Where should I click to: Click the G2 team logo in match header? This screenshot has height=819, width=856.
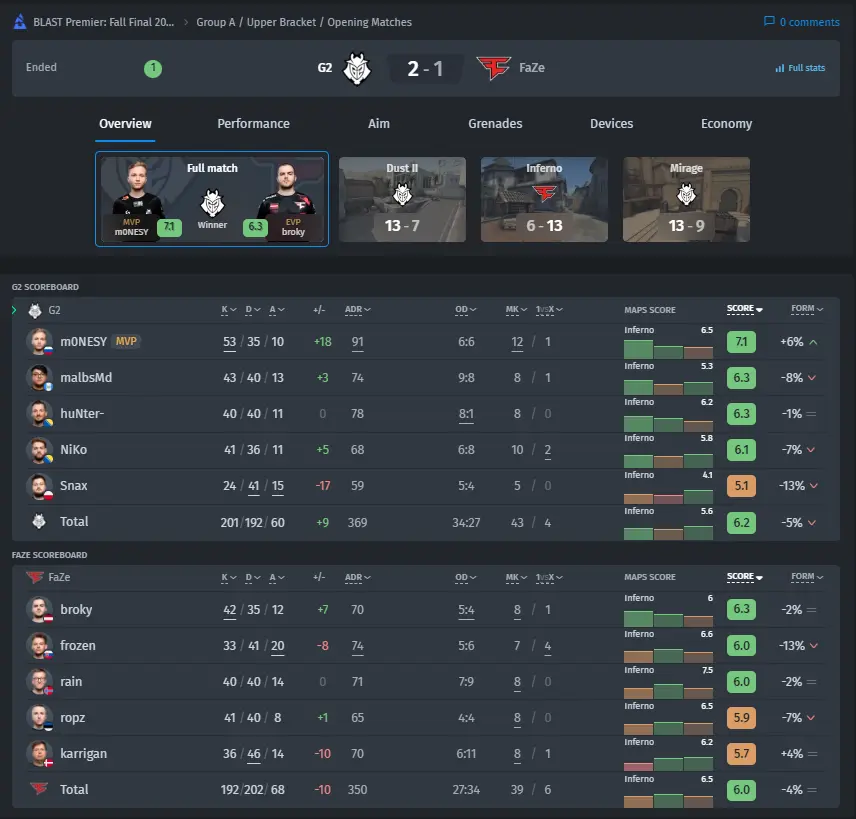[x=356, y=68]
